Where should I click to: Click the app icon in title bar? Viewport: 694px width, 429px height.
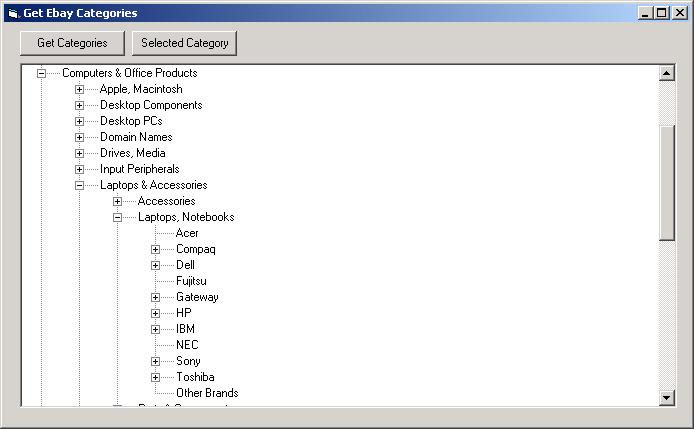pyautogui.click(x=12, y=13)
